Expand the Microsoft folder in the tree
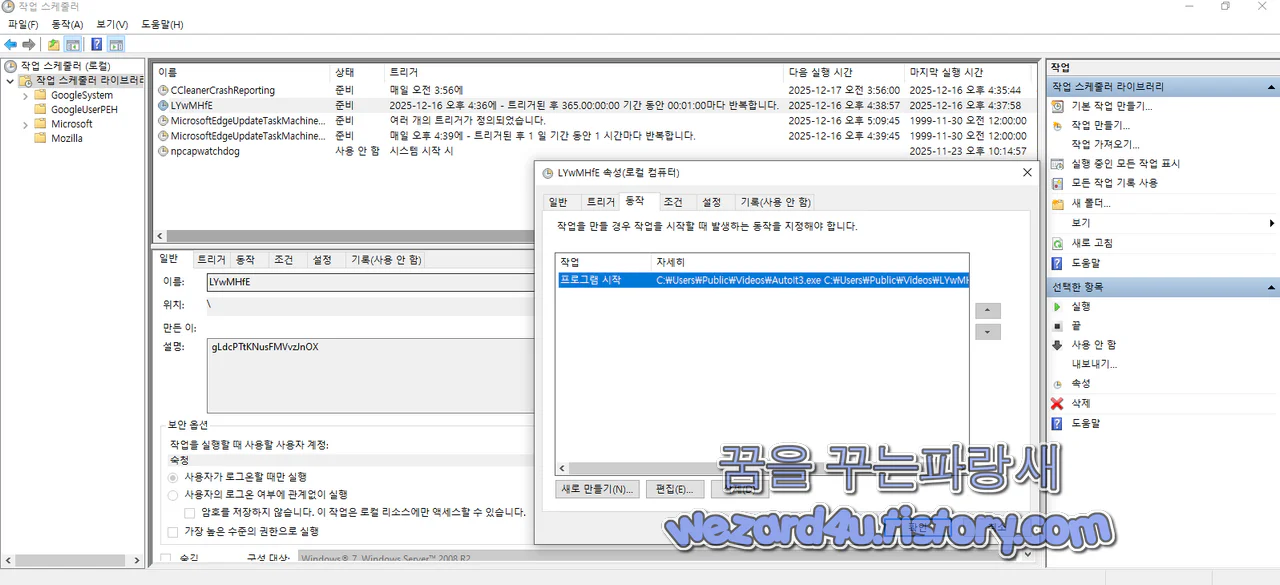This screenshot has height=585, width=1280. click(26, 123)
